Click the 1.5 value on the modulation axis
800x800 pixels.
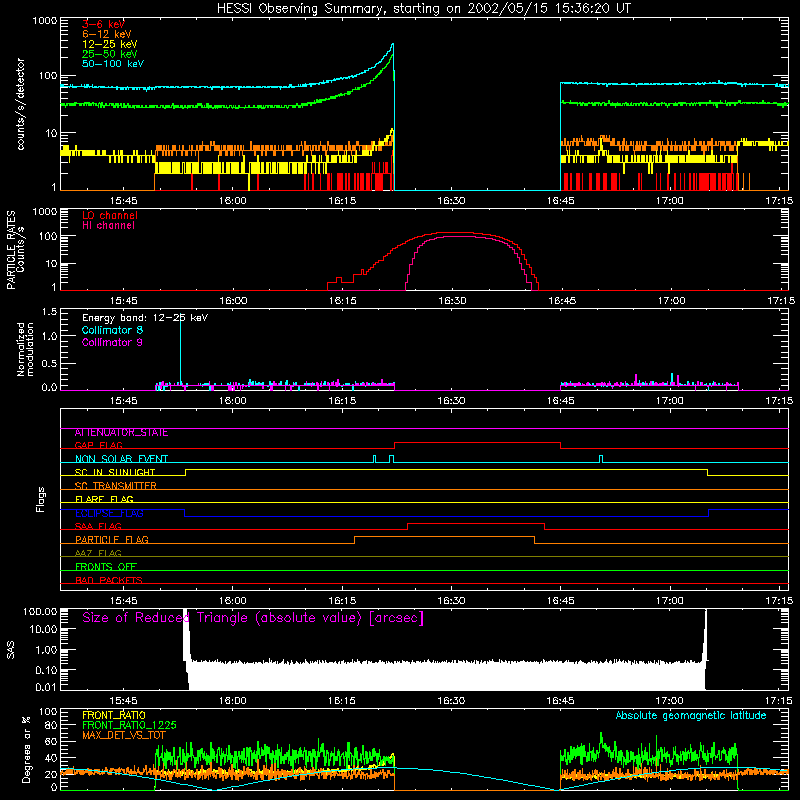(x=49, y=312)
